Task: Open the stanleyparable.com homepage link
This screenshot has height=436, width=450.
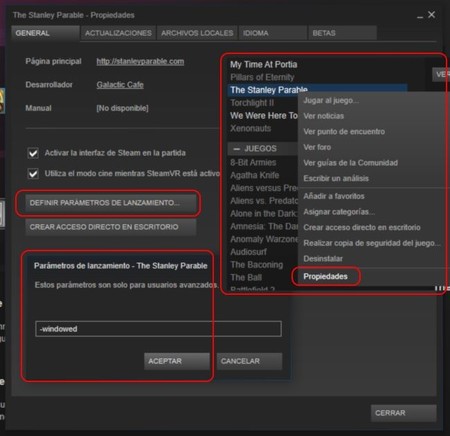Action: [x=140, y=61]
